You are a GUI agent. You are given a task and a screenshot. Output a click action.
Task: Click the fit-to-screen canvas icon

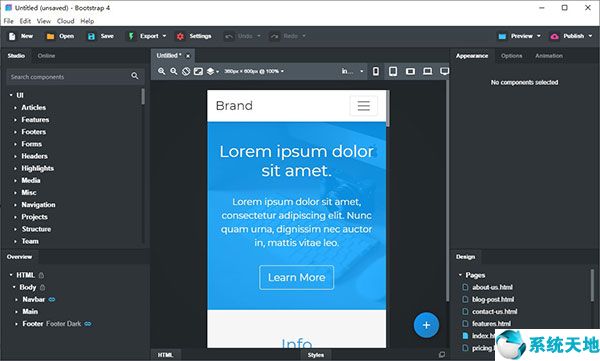tap(198, 71)
